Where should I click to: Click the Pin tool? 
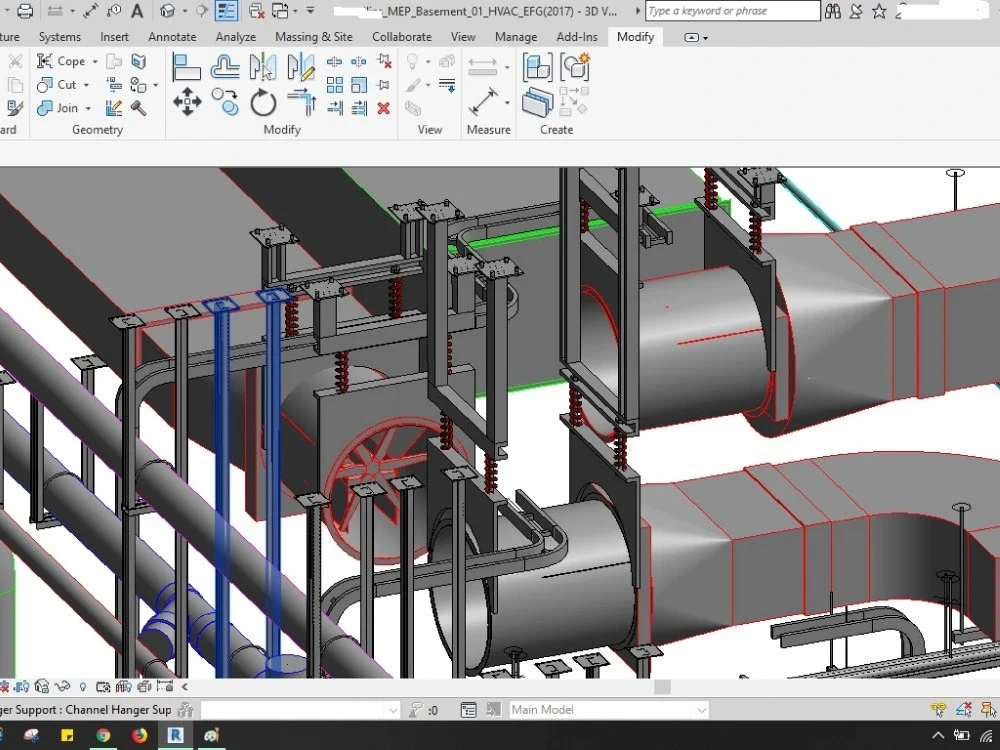[x=384, y=85]
